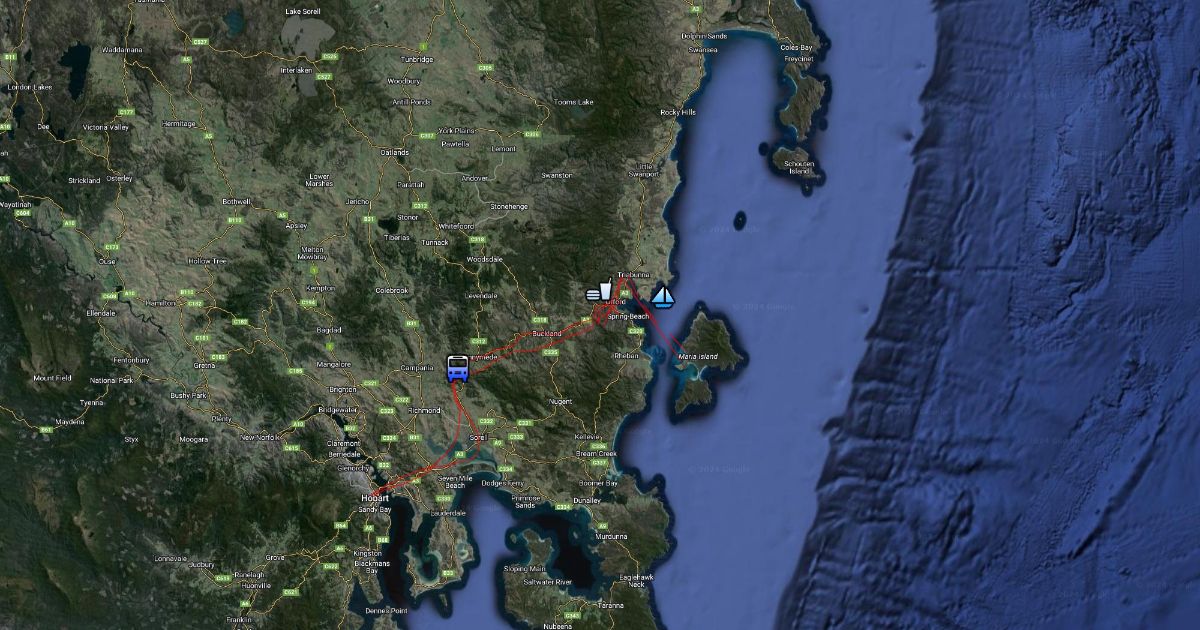Click the blue bus marker near Campania

[x=457, y=369]
